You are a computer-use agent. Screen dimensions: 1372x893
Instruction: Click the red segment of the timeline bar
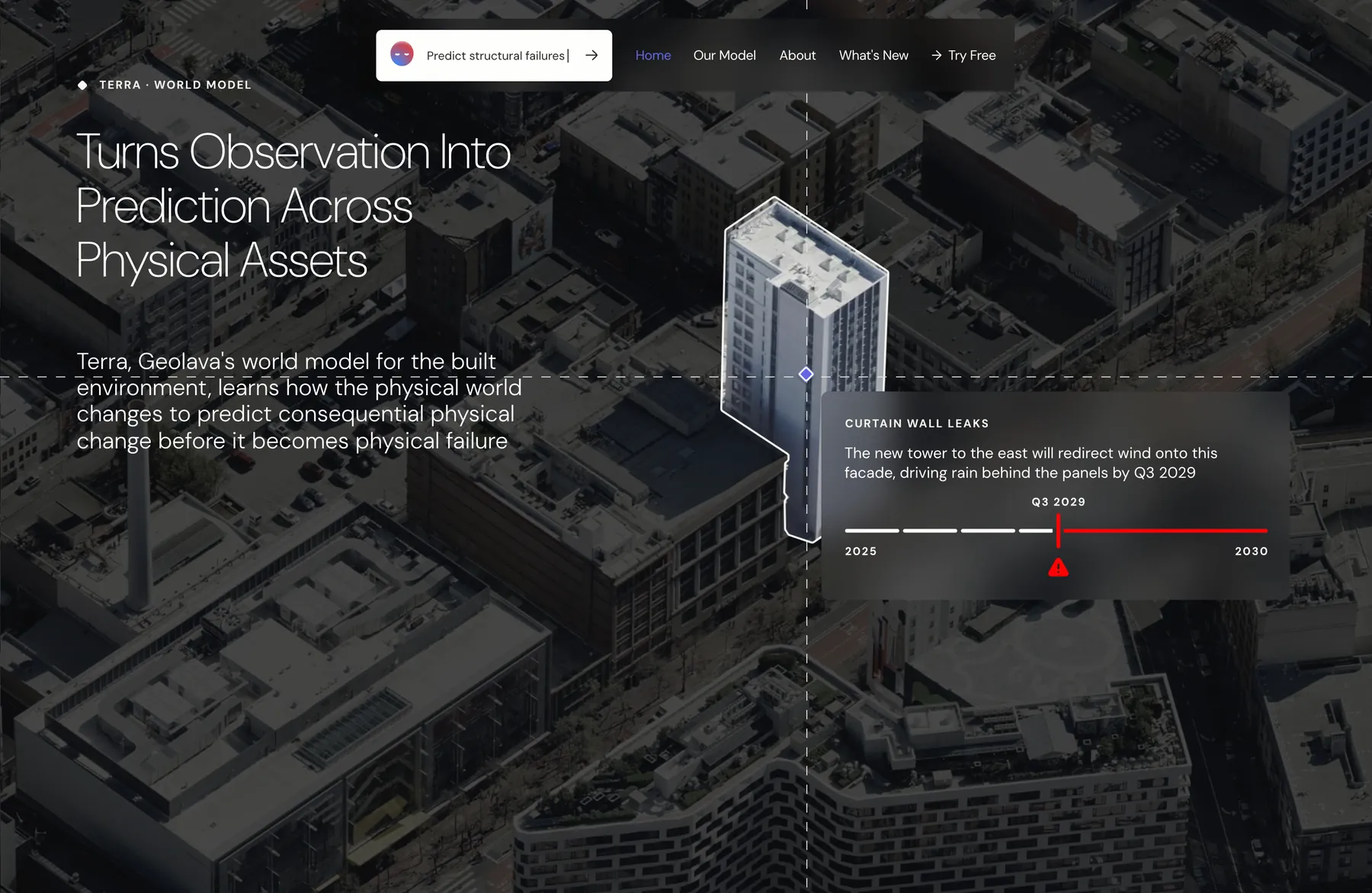click(1165, 530)
